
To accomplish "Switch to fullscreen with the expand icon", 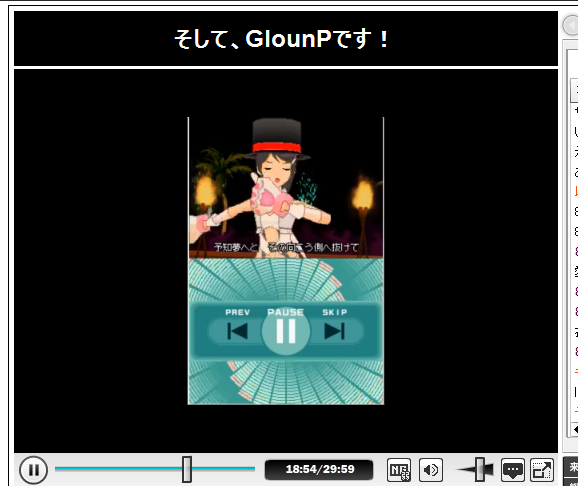I will point(542,470).
